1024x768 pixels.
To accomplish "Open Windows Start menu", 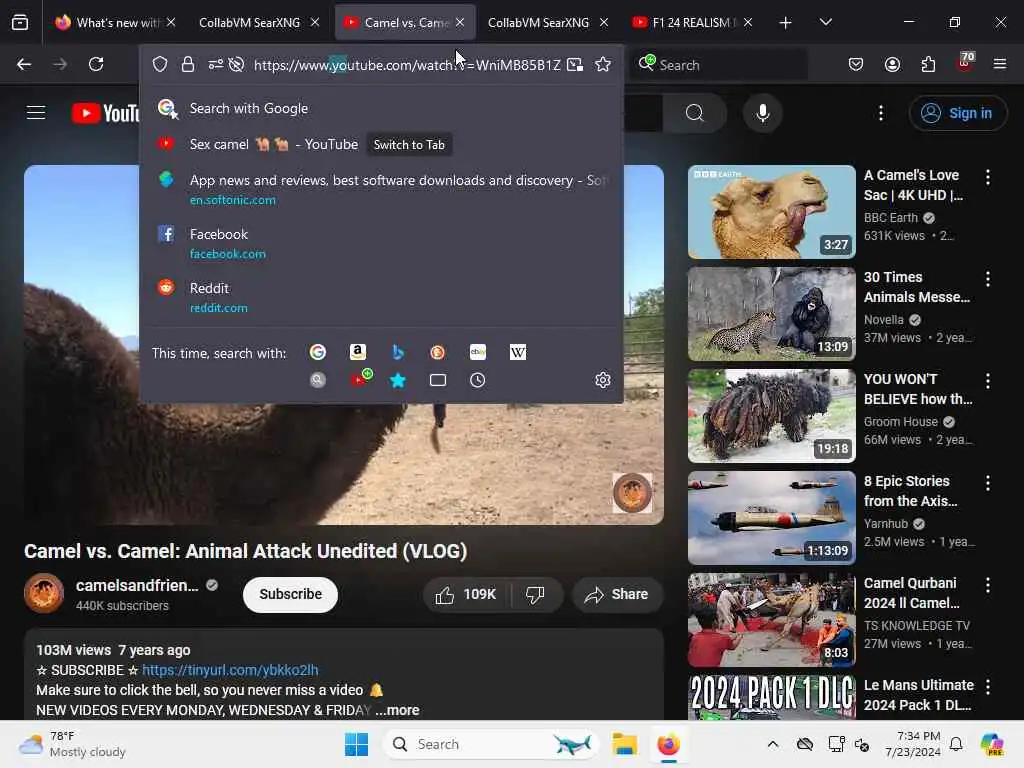I will [357, 744].
